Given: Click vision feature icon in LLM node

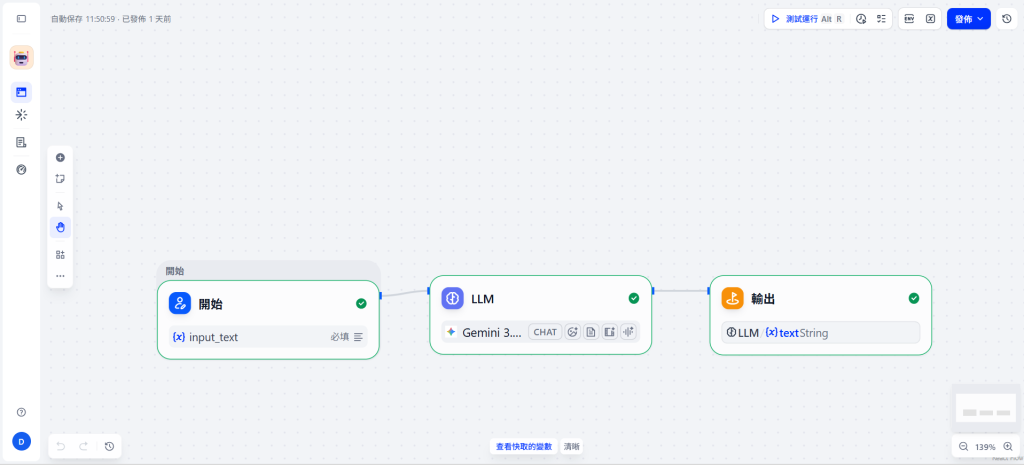Looking at the screenshot, I should click(x=573, y=332).
